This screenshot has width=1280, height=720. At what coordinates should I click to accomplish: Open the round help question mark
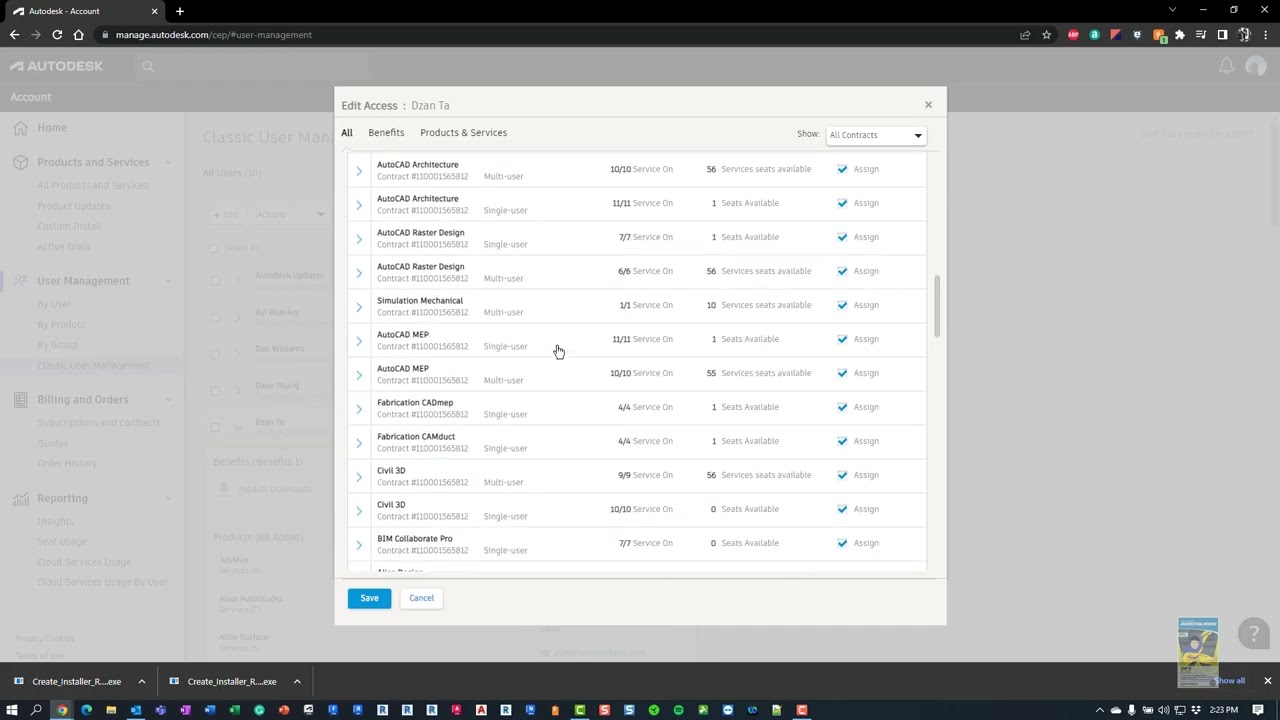(1253, 633)
